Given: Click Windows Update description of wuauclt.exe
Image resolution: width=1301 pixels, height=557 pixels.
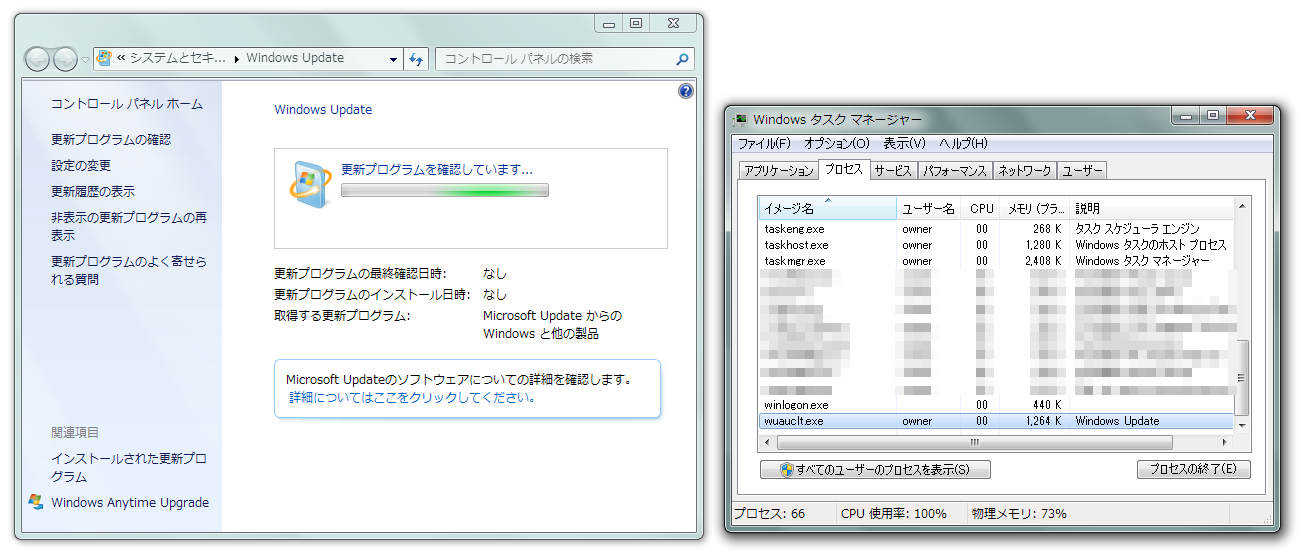Looking at the screenshot, I should pyautogui.click(x=1117, y=421).
